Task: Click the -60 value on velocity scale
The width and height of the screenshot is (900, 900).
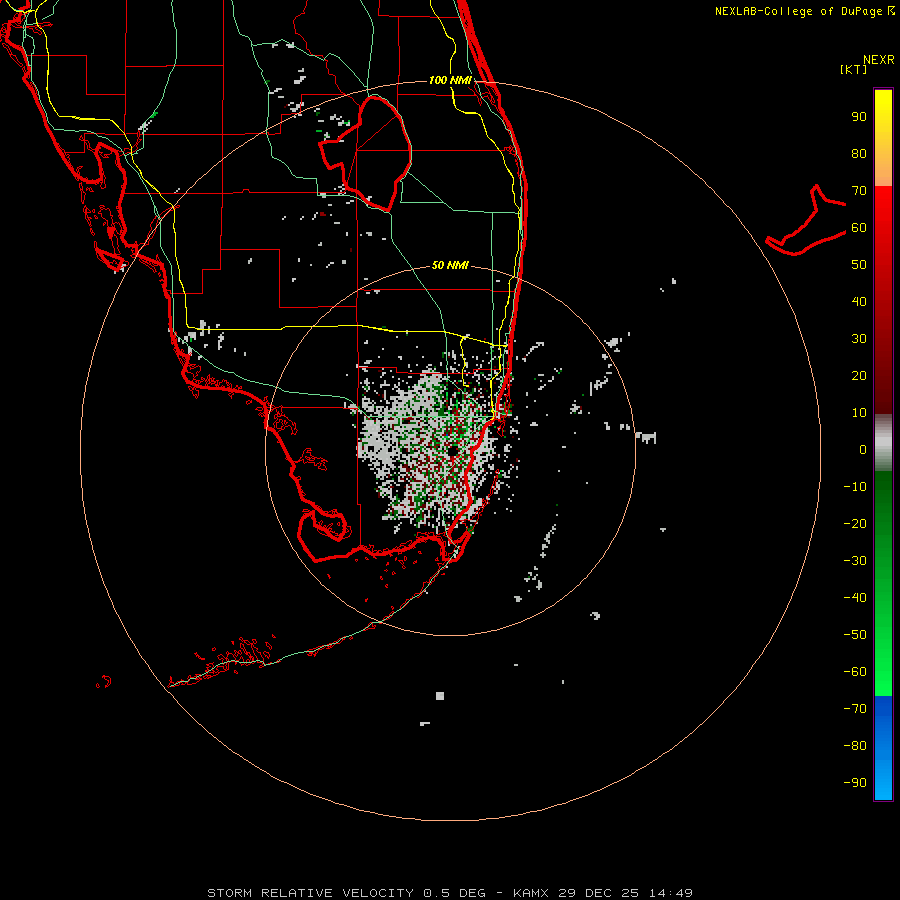Action: click(x=855, y=672)
